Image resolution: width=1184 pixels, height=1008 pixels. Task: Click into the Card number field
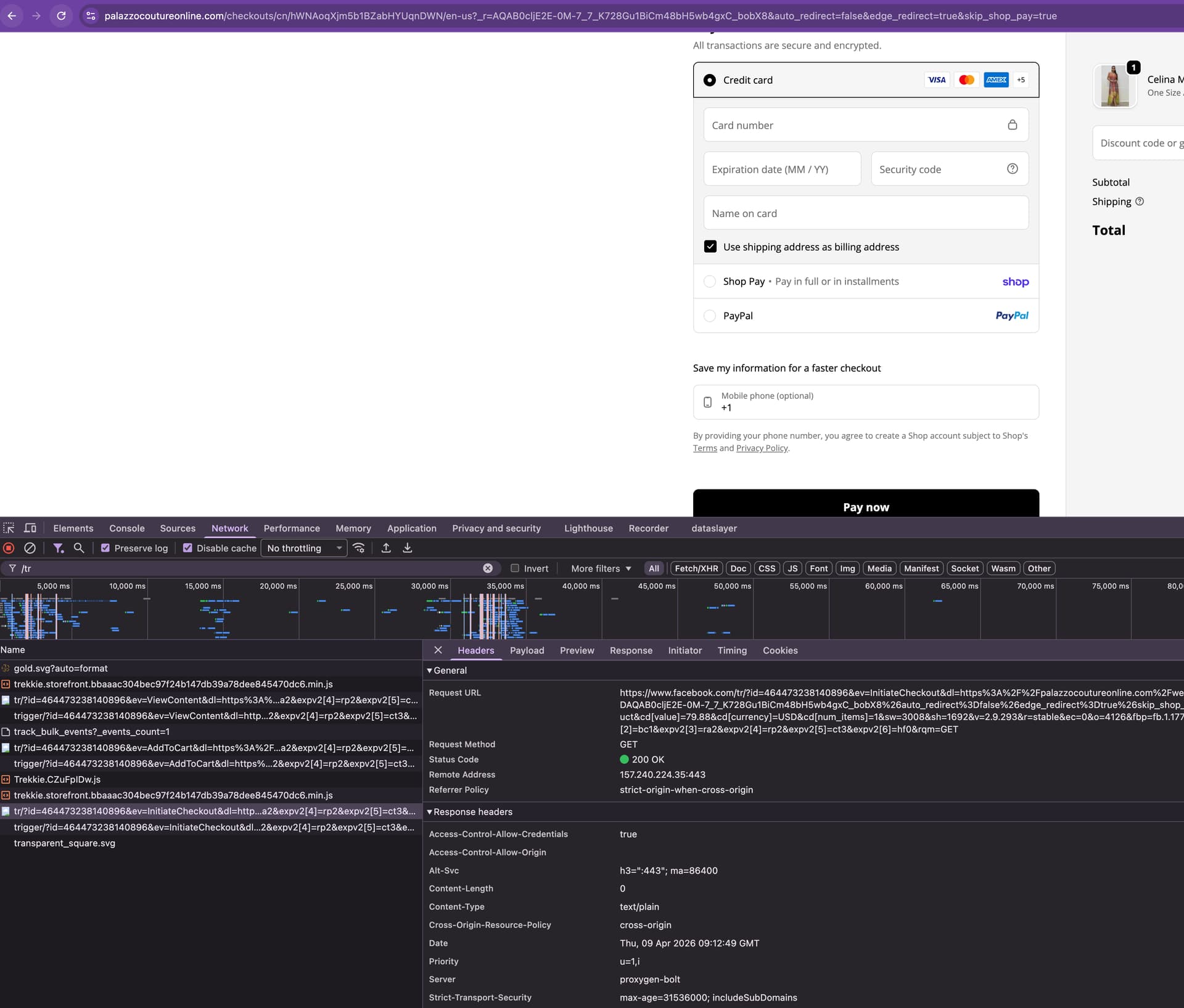(857, 125)
